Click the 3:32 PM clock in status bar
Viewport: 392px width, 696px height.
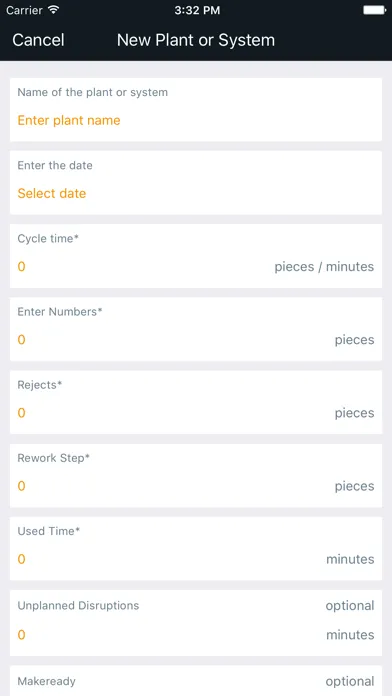197,11
